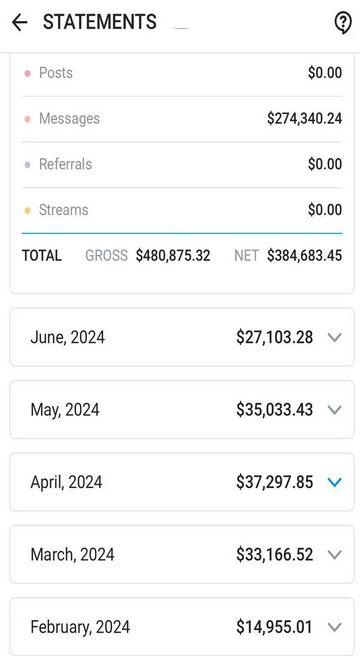The height and width of the screenshot is (656, 360).
Task: Select the Messages earnings row
Action: click(182, 119)
